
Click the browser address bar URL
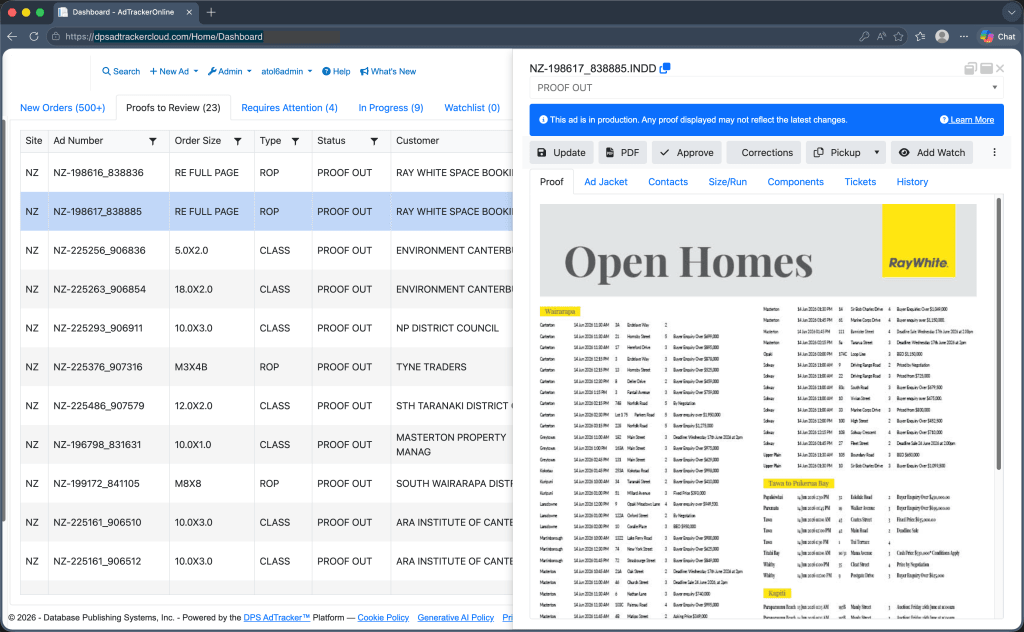click(x=164, y=37)
